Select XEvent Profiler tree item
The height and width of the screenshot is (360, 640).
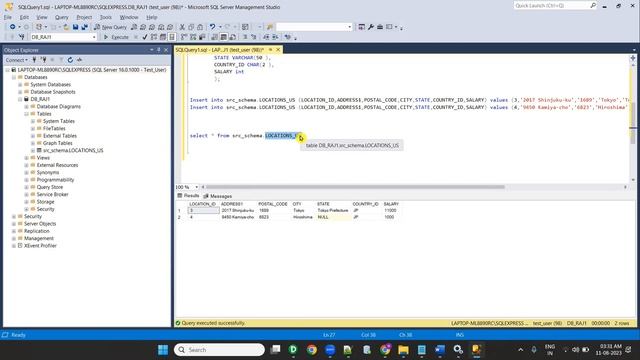(x=40, y=246)
